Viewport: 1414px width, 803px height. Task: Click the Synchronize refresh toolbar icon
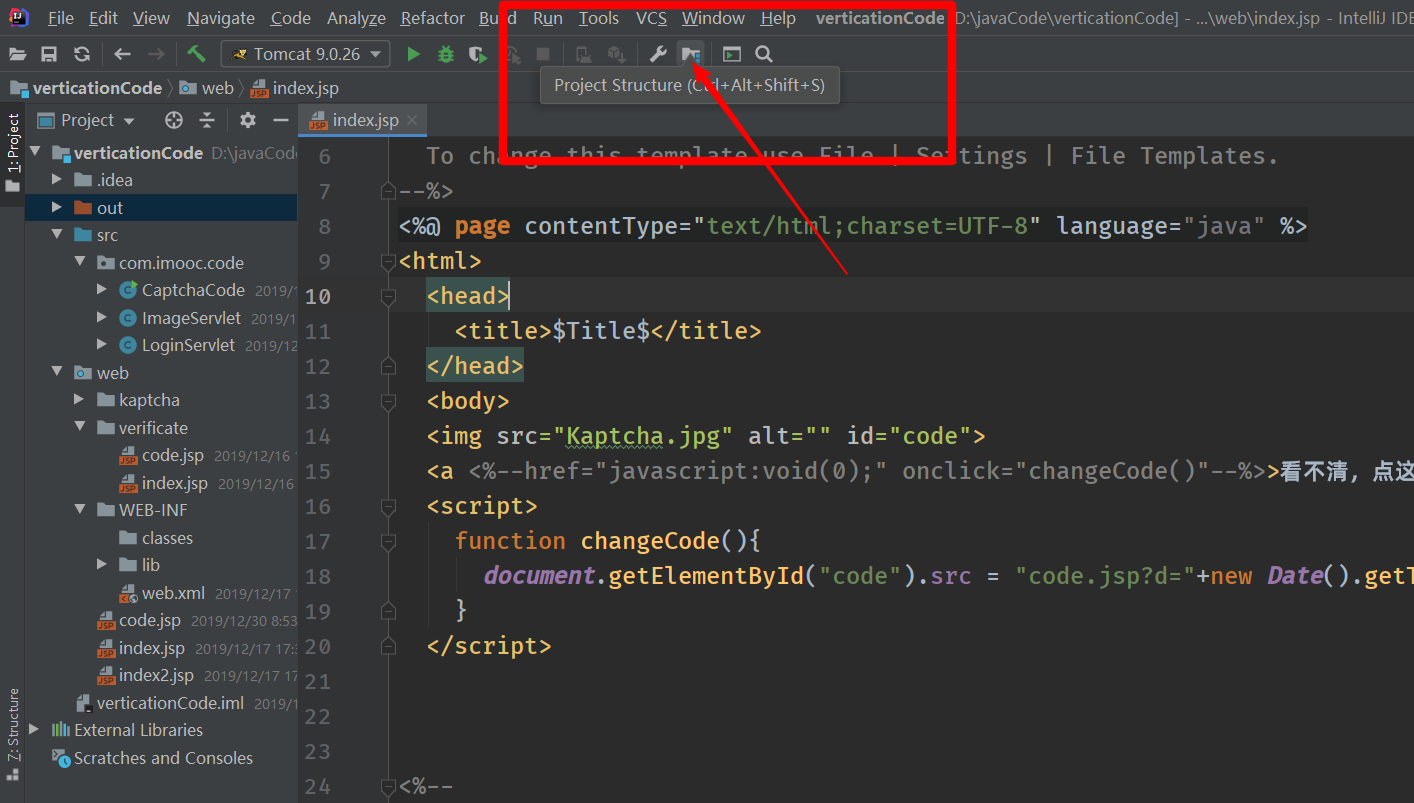tap(82, 54)
